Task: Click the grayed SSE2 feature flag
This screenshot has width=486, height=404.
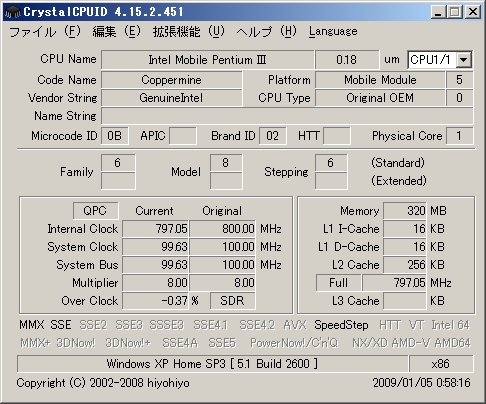Action: (x=93, y=325)
